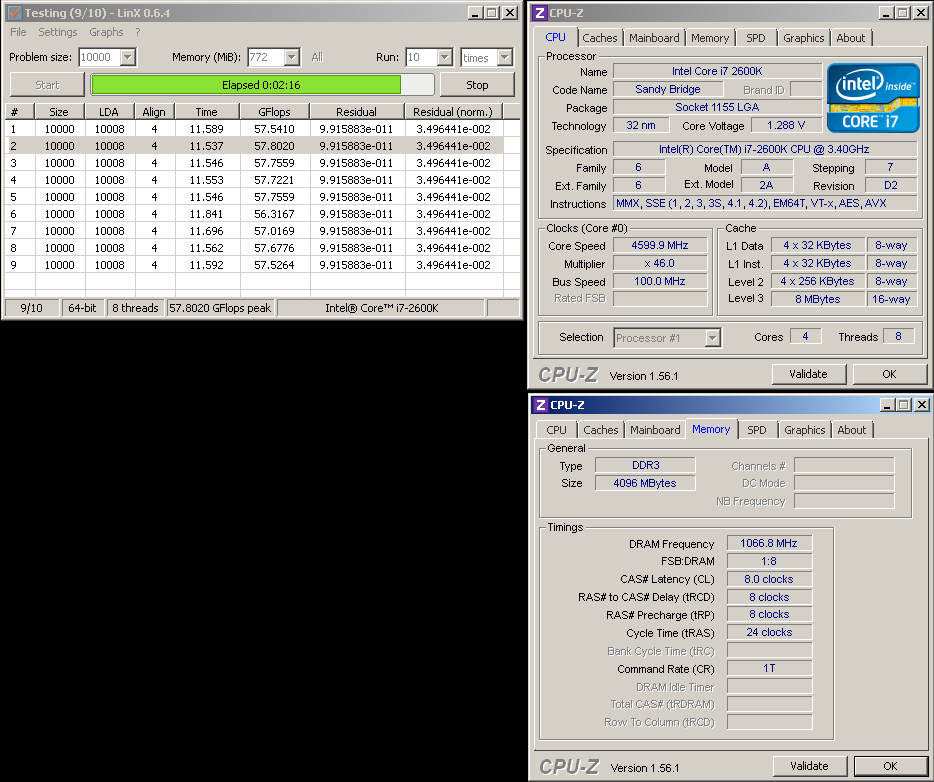Click the Multiplier value x 46.0
The height and width of the screenshot is (782, 934).
point(660,263)
